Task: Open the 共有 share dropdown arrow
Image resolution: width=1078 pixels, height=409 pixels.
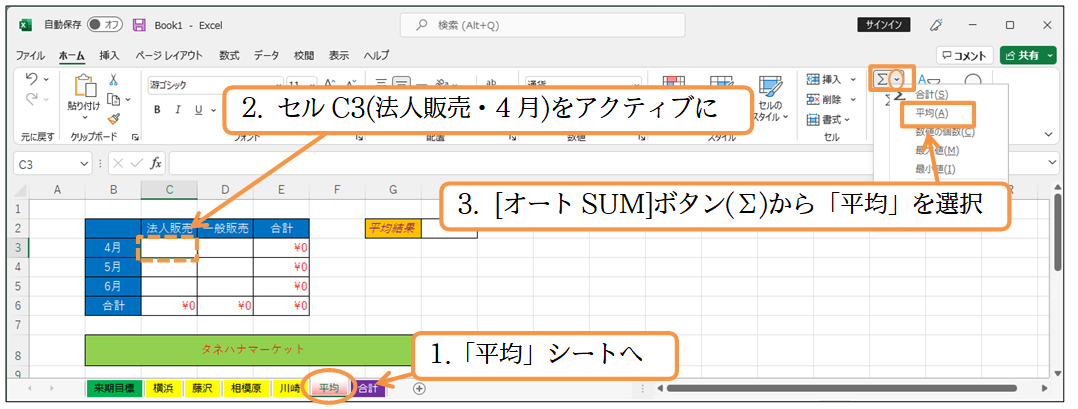Action: click(1050, 56)
